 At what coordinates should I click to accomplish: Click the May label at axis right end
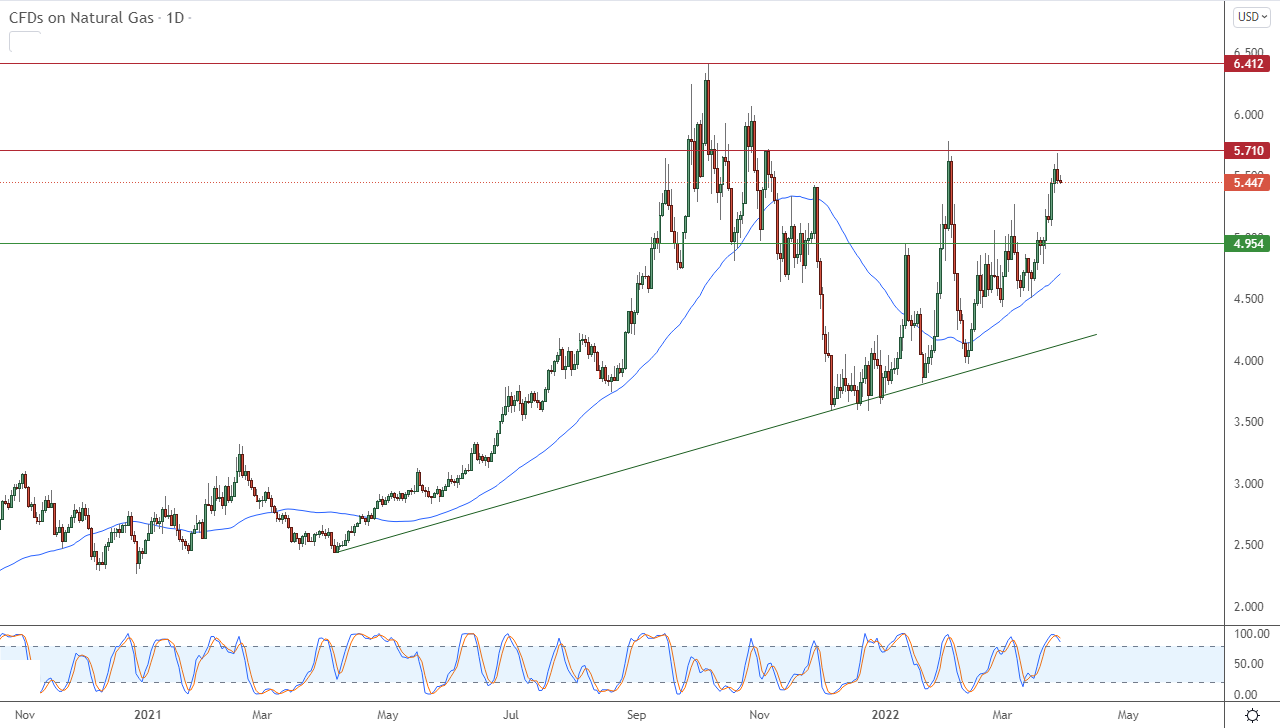coord(1127,715)
